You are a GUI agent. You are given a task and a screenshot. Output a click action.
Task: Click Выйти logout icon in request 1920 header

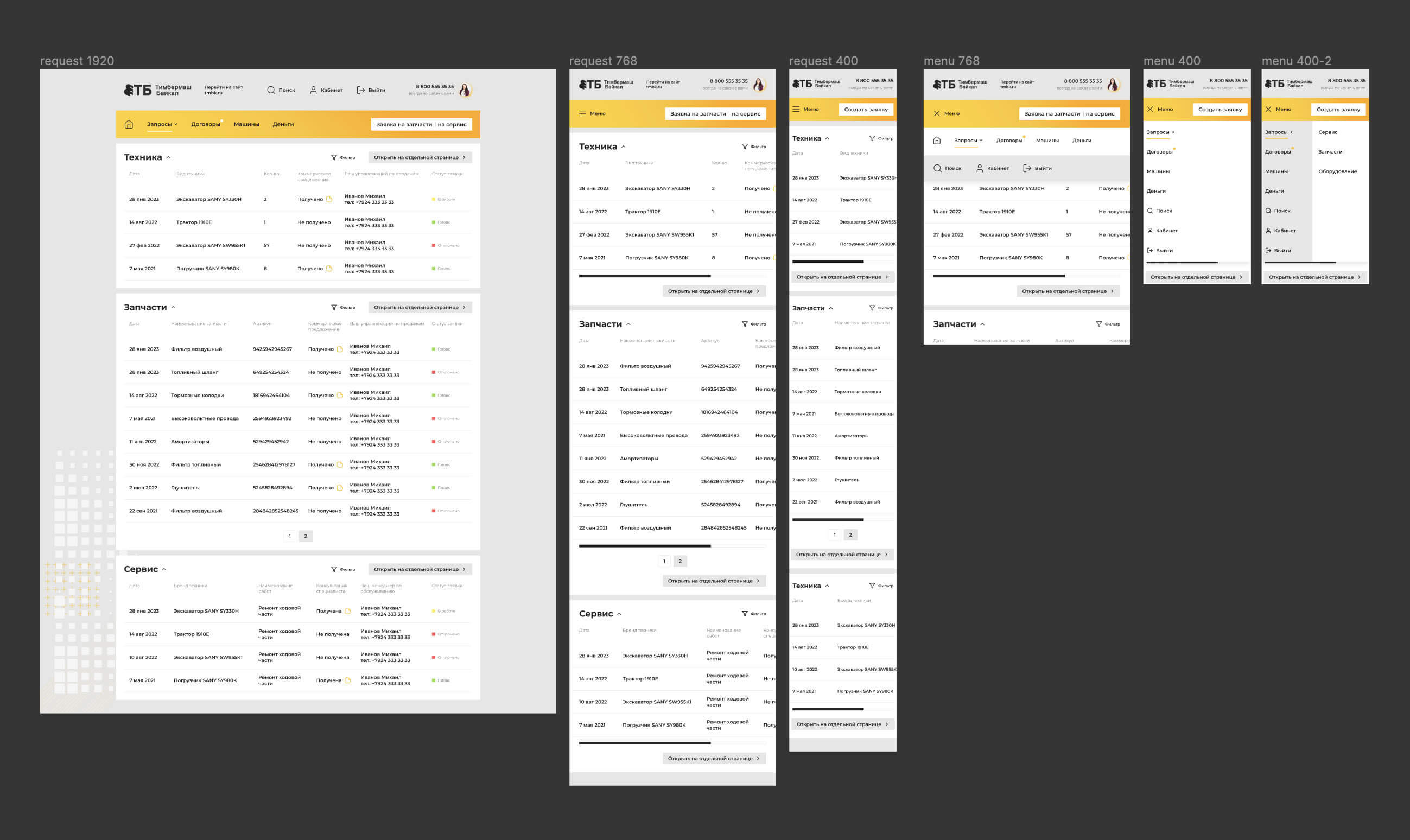[x=360, y=90]
